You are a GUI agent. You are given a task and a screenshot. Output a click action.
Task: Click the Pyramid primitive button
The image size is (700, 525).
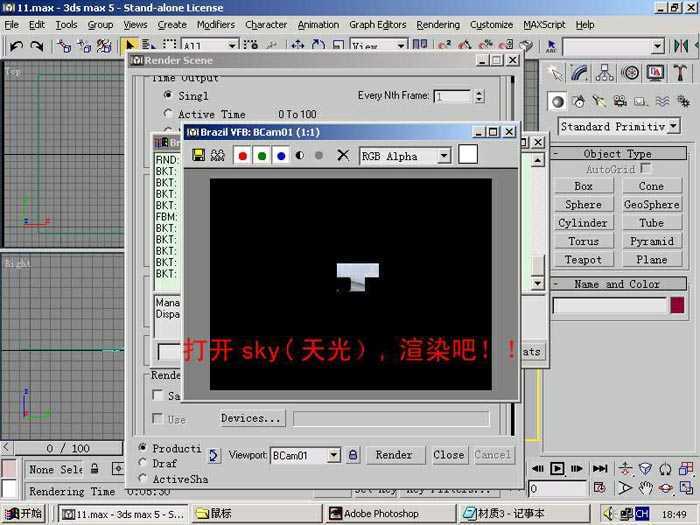(652, 241)
